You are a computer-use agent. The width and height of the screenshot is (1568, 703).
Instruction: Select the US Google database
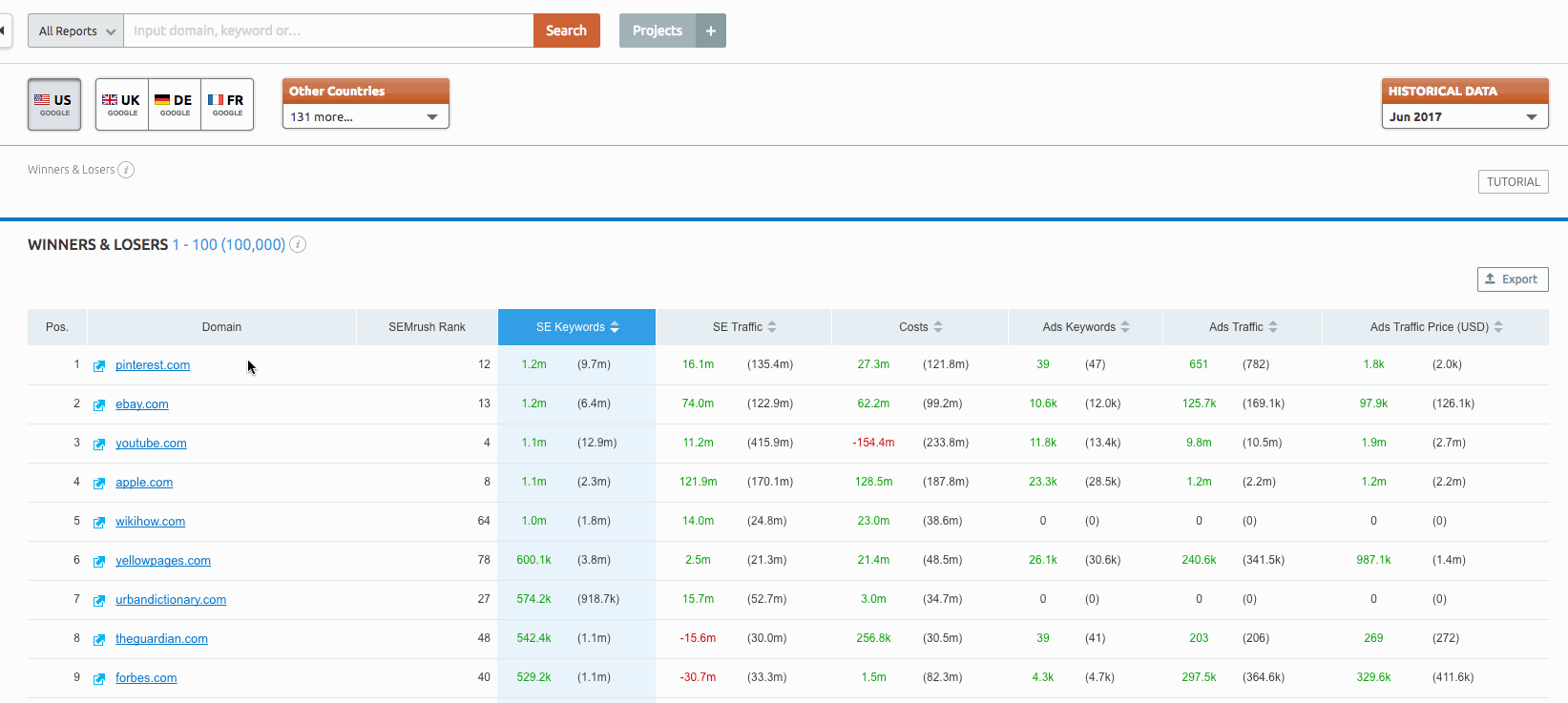coord(54,104)
